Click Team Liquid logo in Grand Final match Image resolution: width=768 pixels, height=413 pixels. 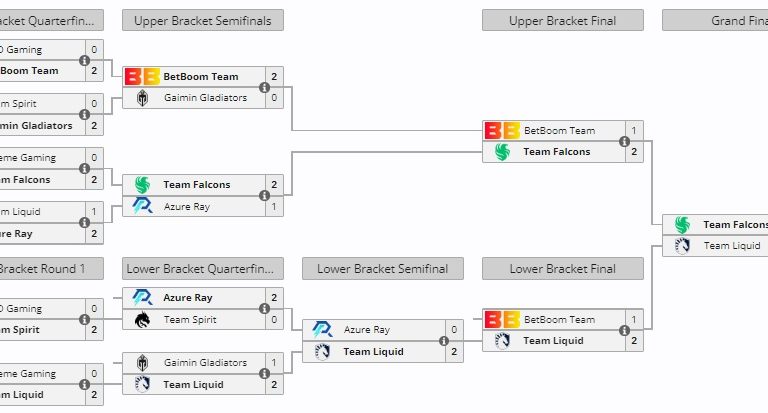pos(682,246)
